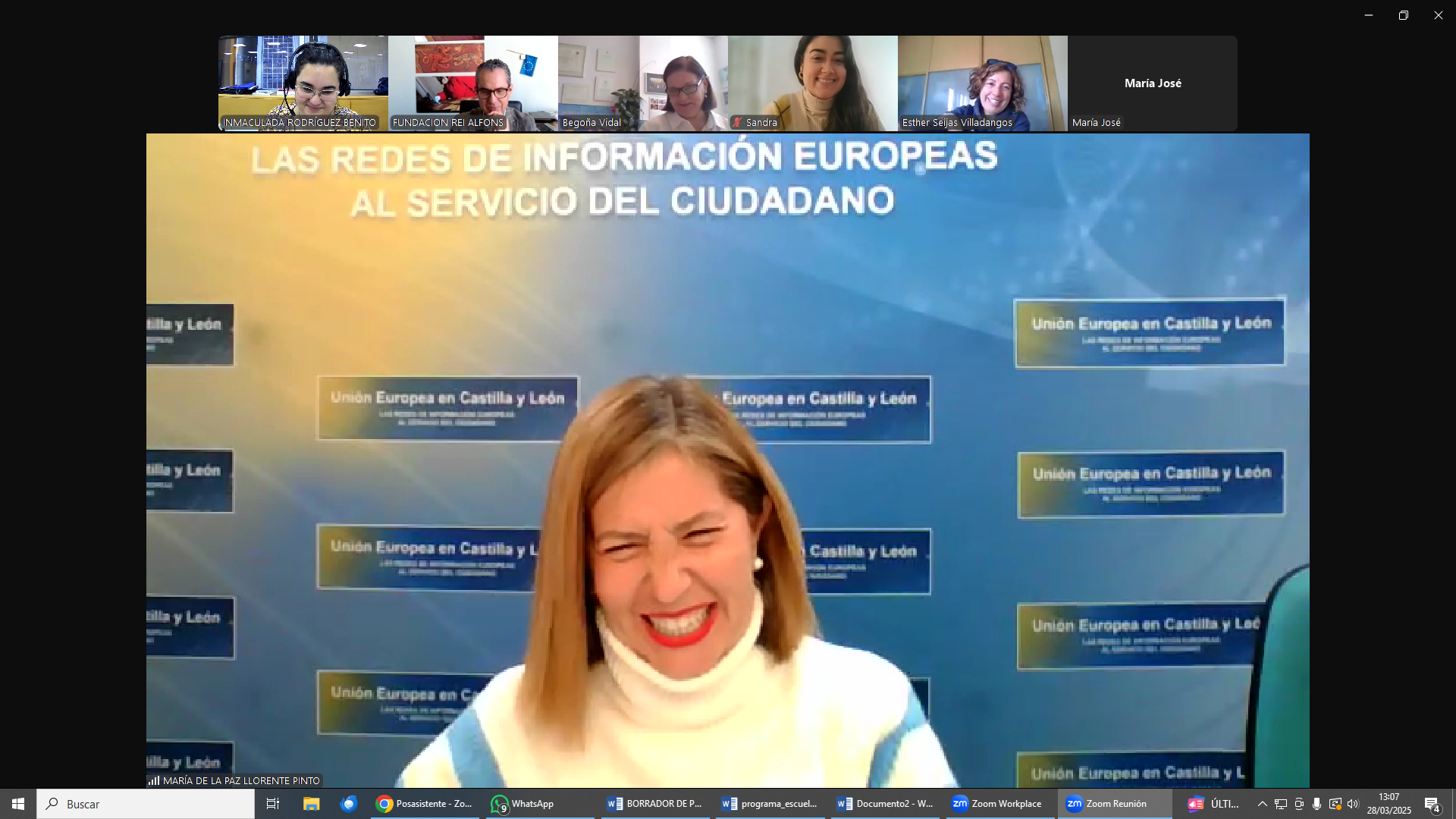Open Zoom Workplace from the taskbar
The width and height of the screenshot is (1456, 819).
(999, 804)
